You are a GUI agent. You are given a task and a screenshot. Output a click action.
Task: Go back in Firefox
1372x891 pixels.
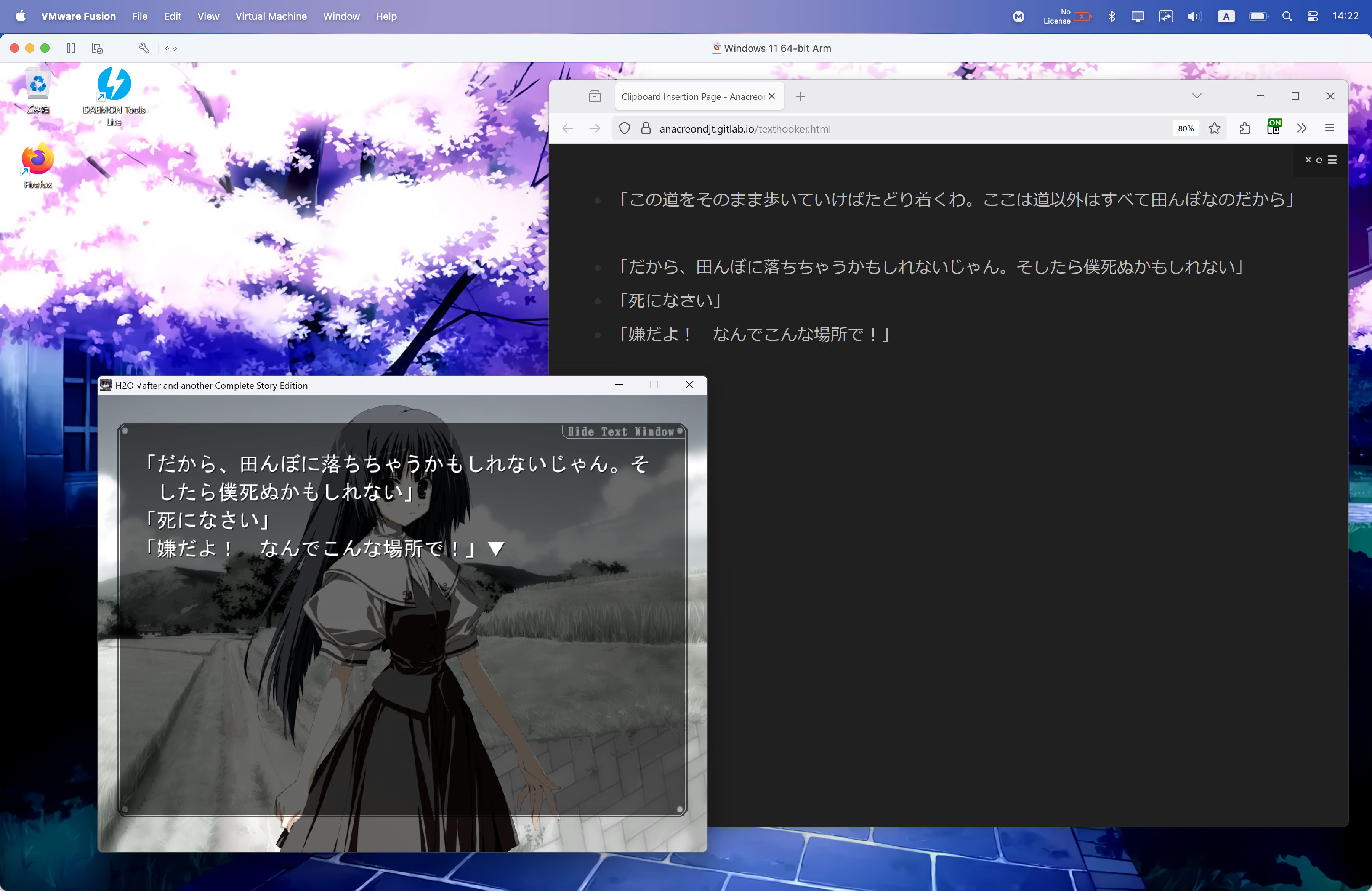point(567,128)
